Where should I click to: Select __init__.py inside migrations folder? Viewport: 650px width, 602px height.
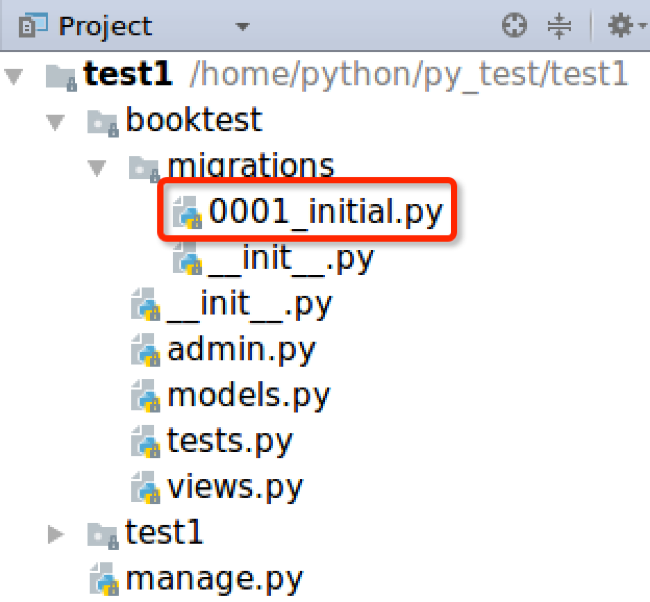291,258
